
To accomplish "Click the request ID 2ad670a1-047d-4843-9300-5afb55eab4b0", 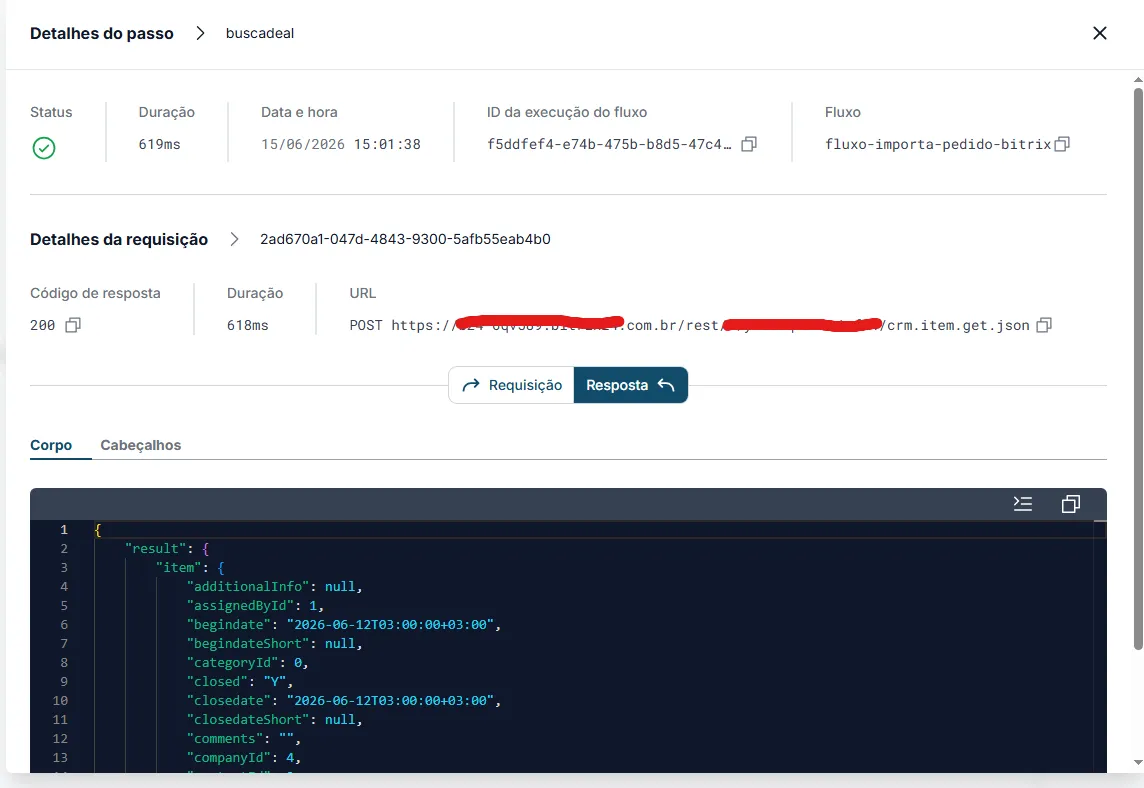I will pyautogui.click(x=405, y=239).
